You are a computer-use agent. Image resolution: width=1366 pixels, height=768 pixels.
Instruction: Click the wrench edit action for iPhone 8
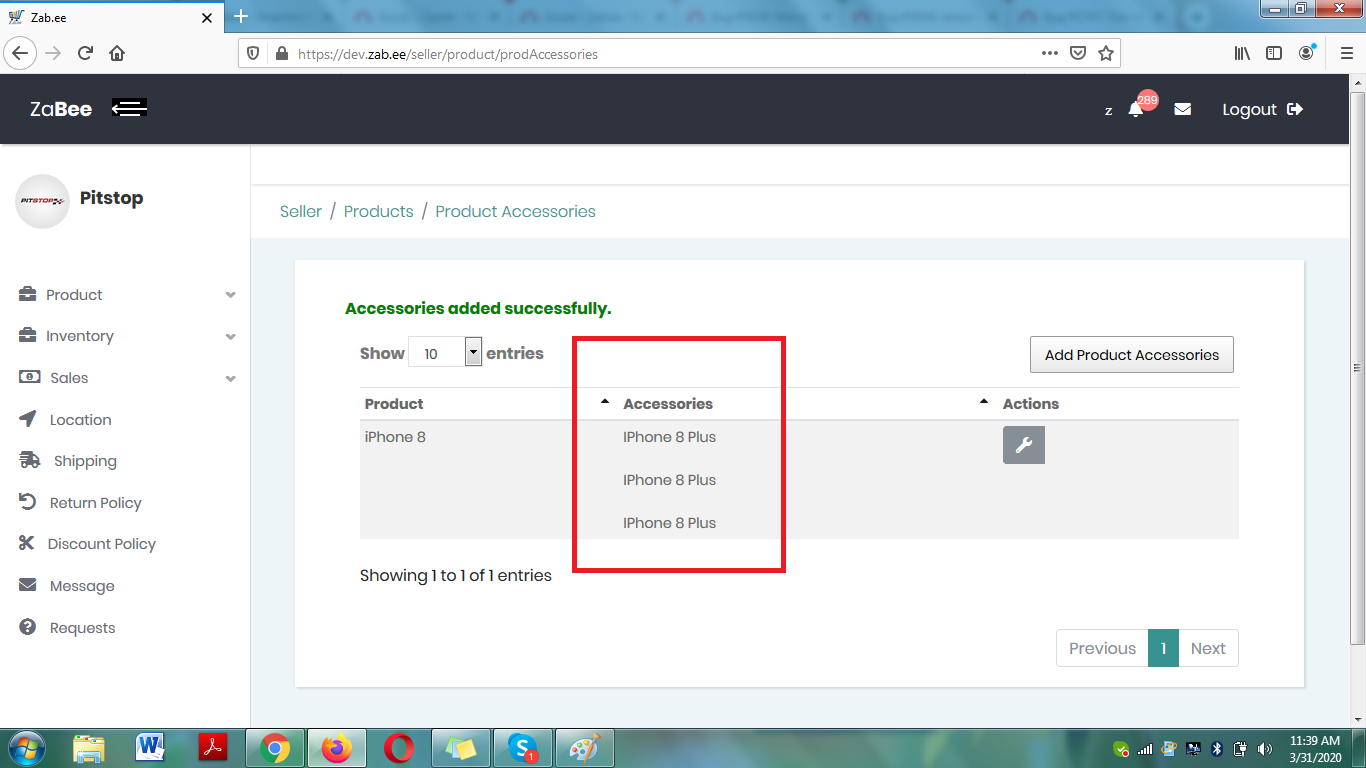1024,445
